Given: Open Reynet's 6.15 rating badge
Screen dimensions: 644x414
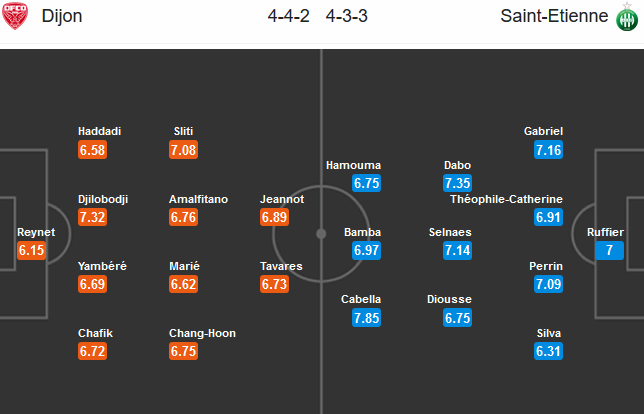Looking at the screenshot, I should point(33,251).
